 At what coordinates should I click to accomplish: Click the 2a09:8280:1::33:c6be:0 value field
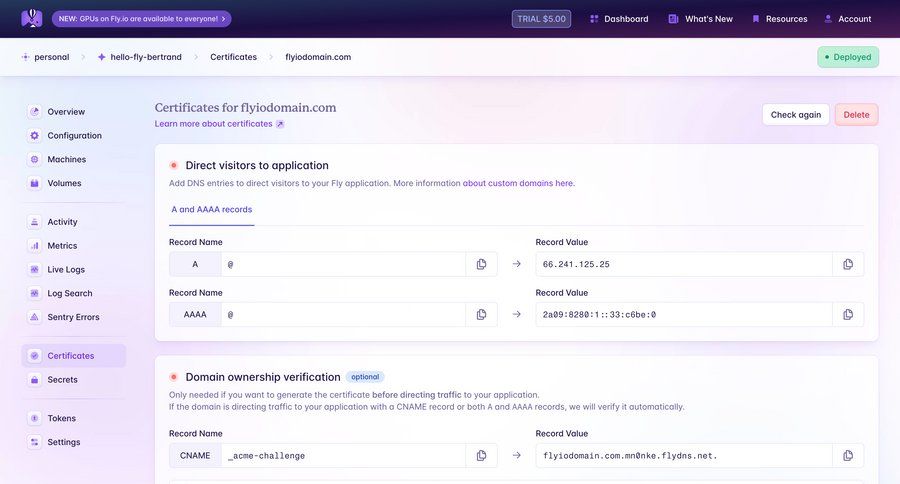tap(684, 315)
